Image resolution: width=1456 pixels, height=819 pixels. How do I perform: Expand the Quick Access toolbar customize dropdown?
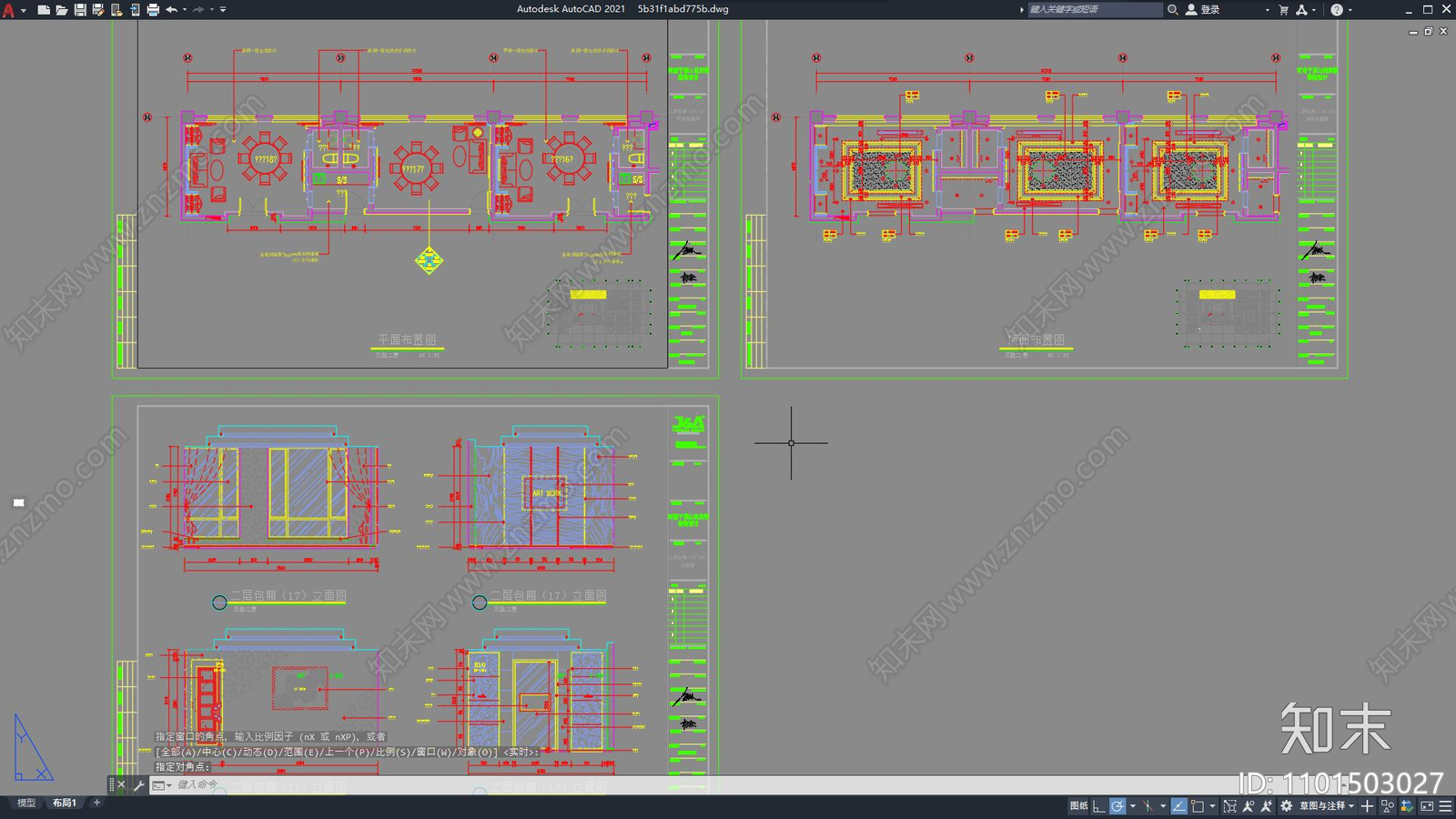(223, 9)
